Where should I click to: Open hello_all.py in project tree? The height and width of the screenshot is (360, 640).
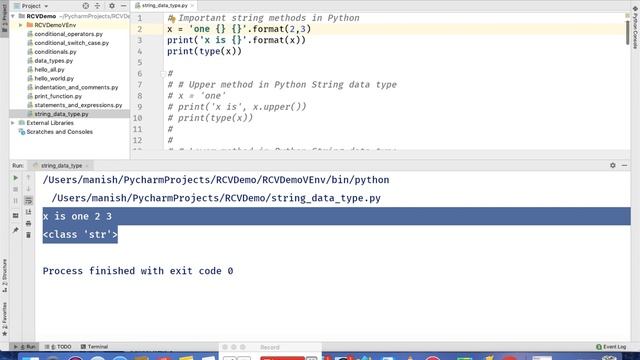pos(49,70)
